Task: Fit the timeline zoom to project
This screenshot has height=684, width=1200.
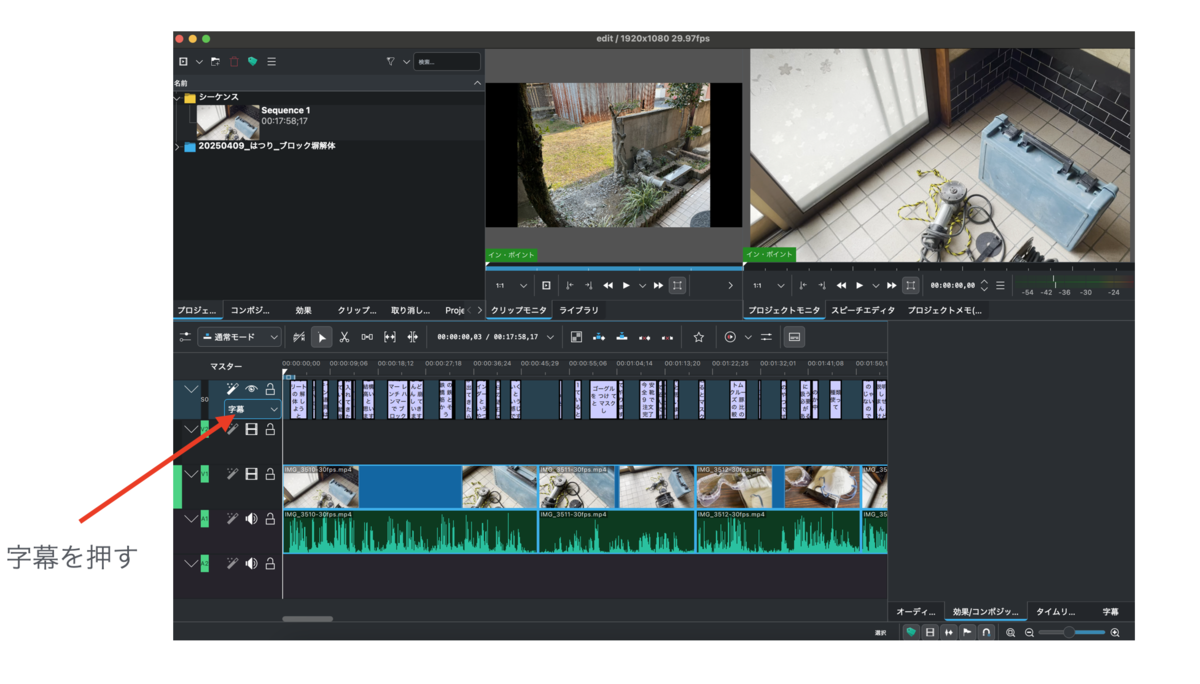Action: click(1011, 633)
